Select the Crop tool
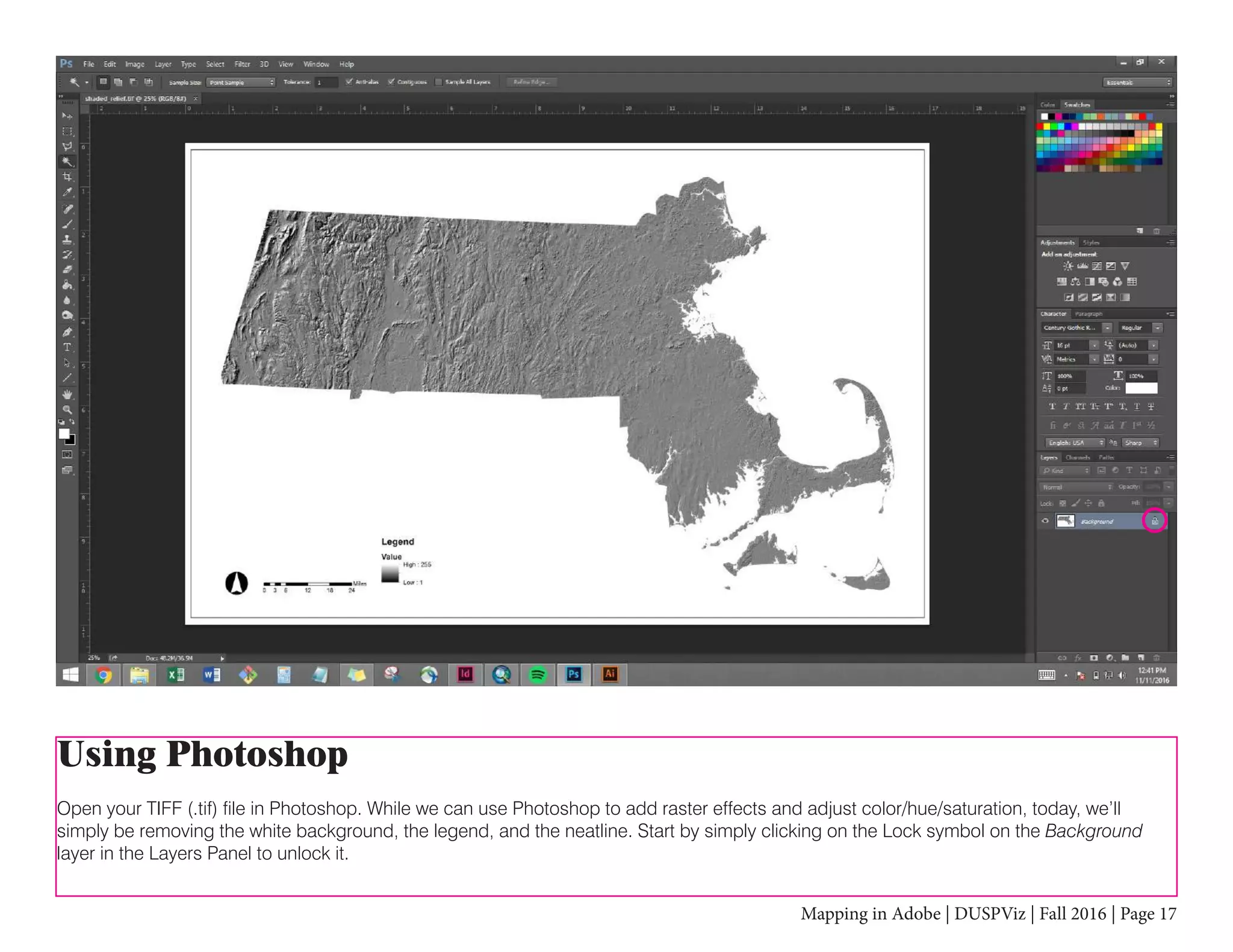Screen dimensions: 1233x952 pyautogui.click(x=67, y=176)
